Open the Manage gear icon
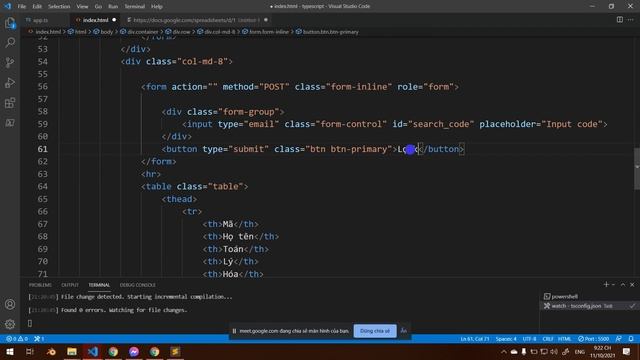 (10, 324)
